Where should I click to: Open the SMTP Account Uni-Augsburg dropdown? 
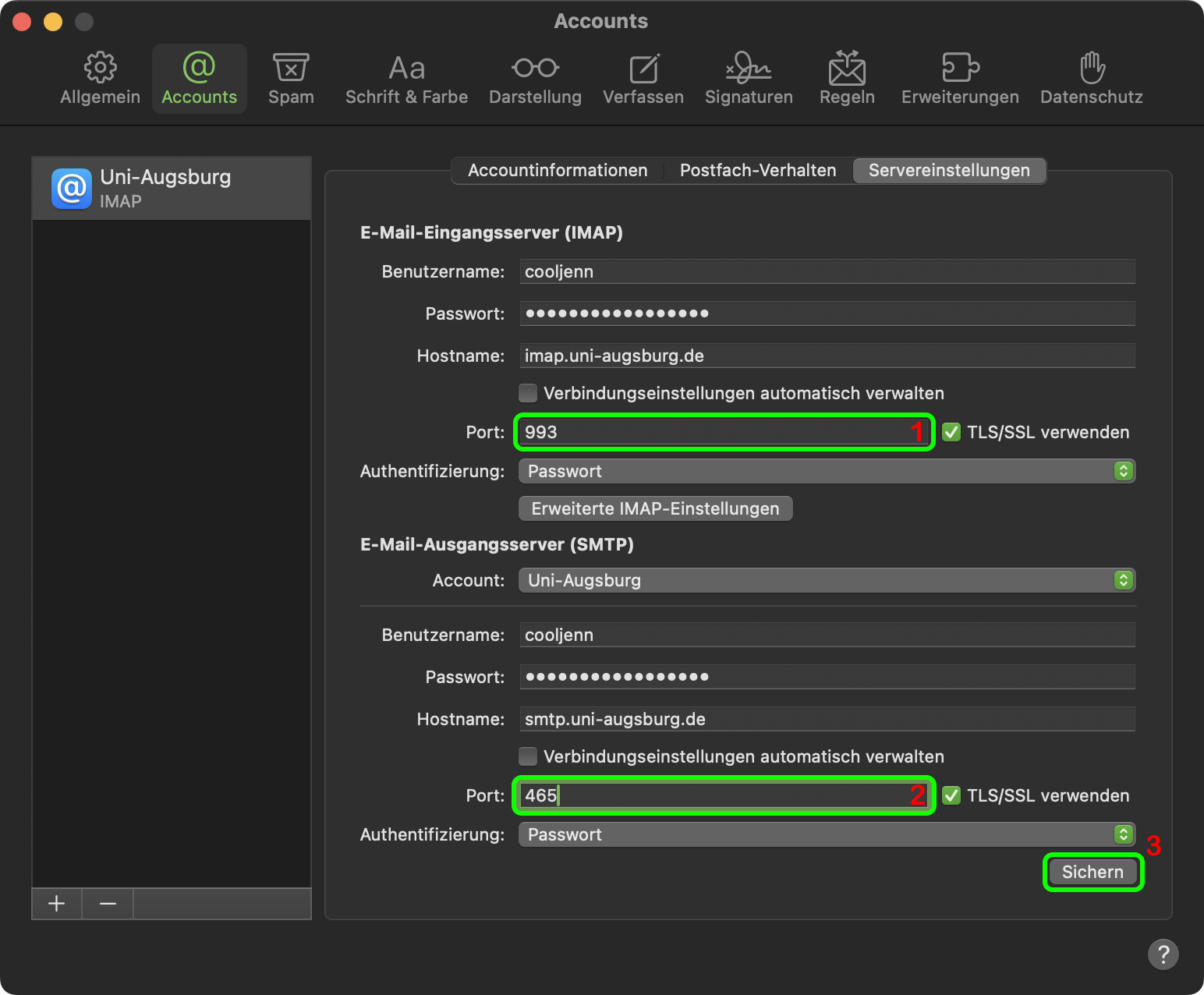pos(827,580)
